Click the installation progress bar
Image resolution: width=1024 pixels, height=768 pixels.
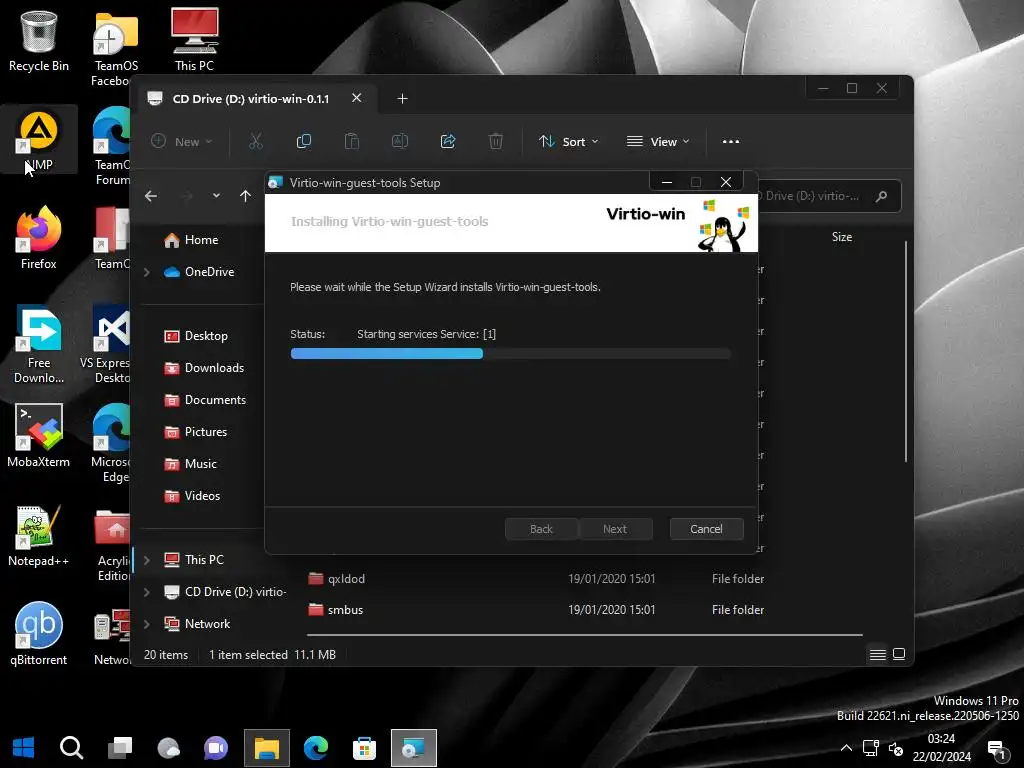(x=510, y=353)
